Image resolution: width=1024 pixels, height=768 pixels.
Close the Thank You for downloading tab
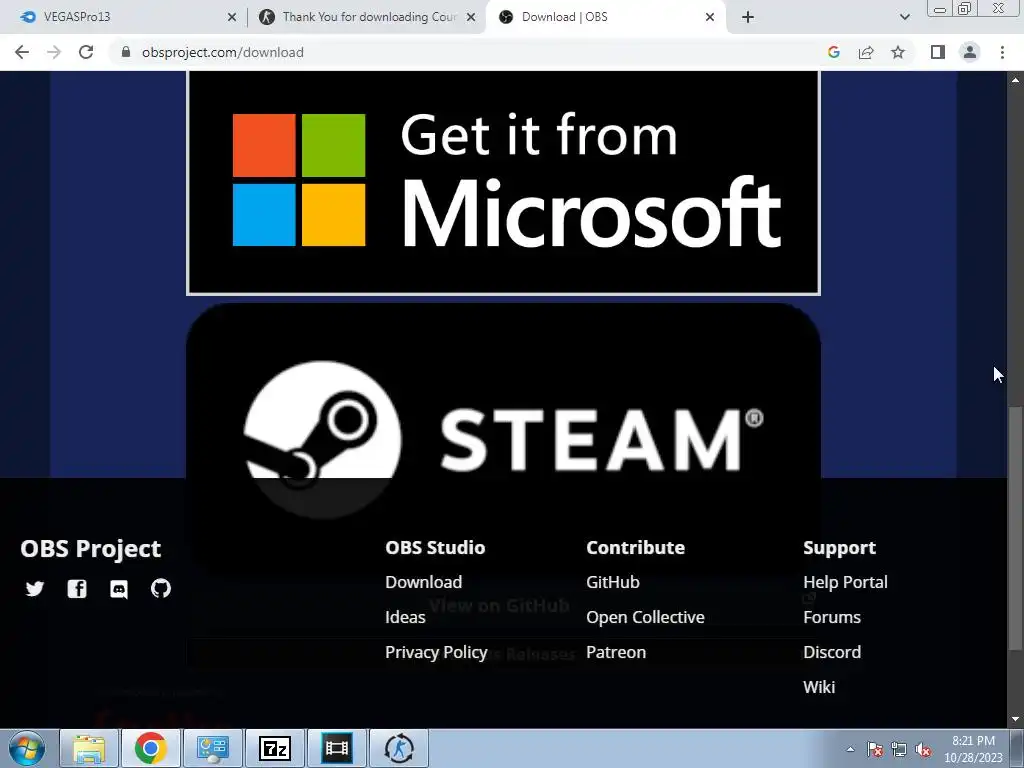471,17
